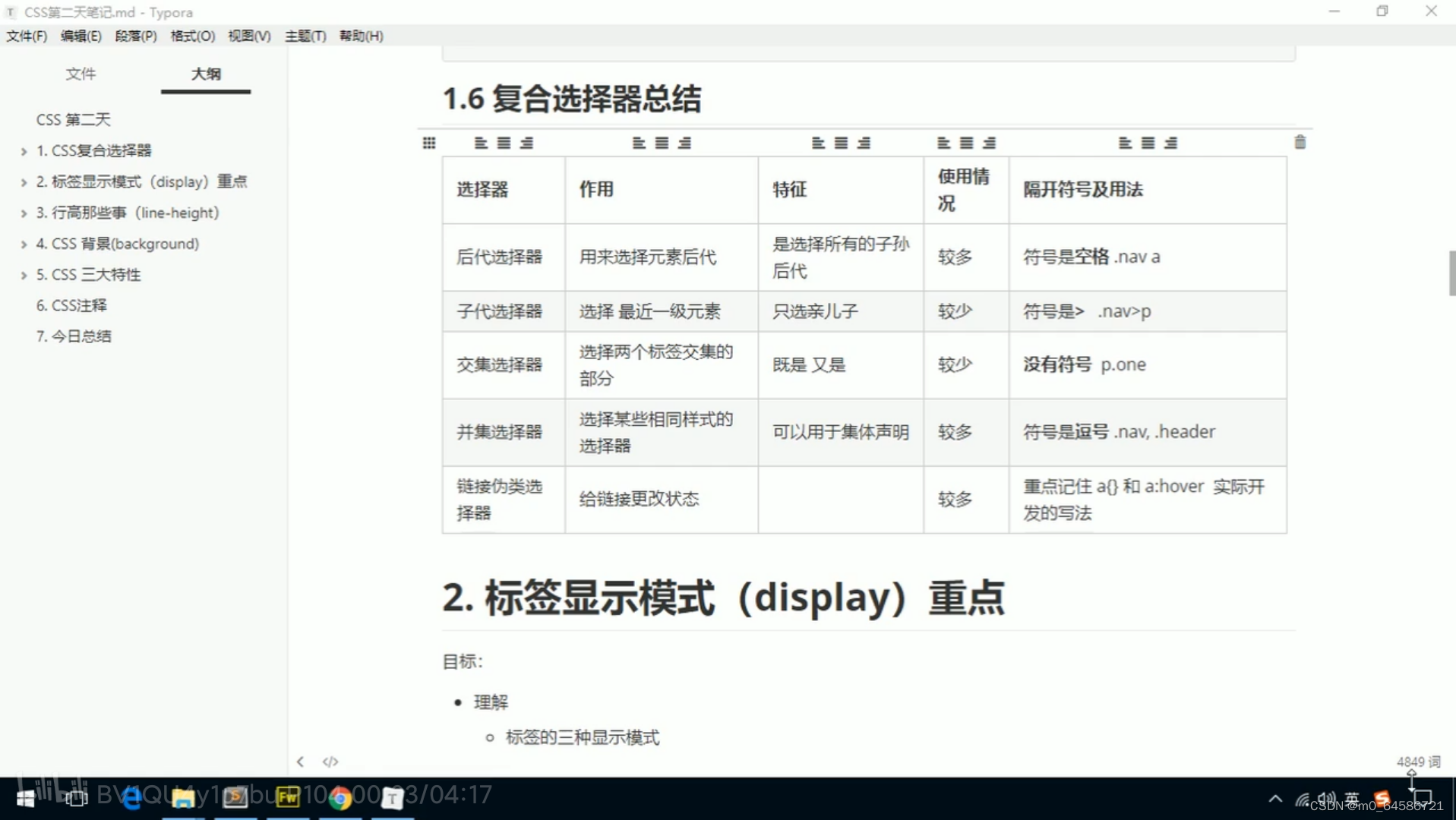Image resolution: width=1456 pixels, height=820 pixels.
Task: Launch Edge from the taskbar
Action: pyautogui.click(x=131, y=798)
